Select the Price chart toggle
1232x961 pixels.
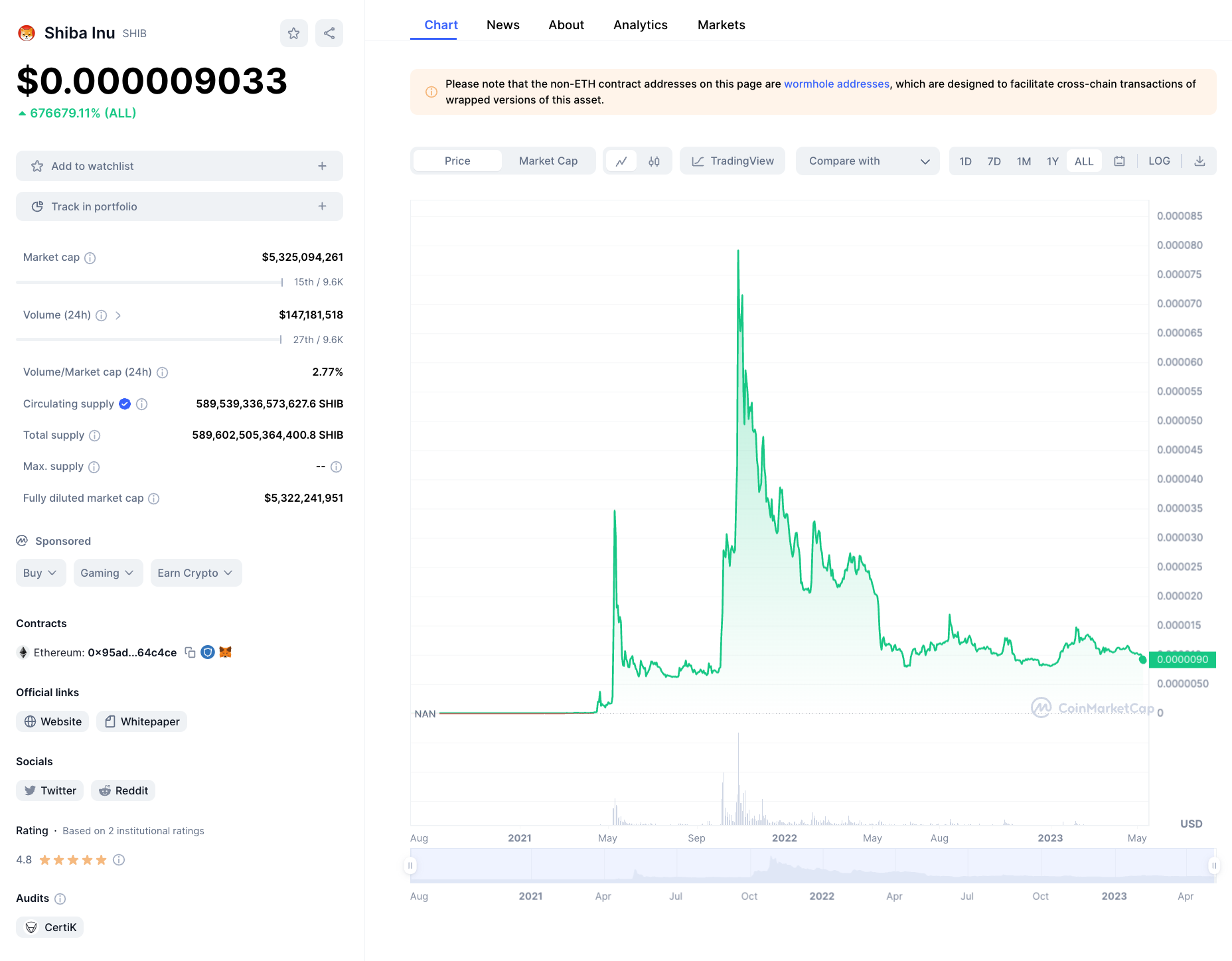coord(457,161)
